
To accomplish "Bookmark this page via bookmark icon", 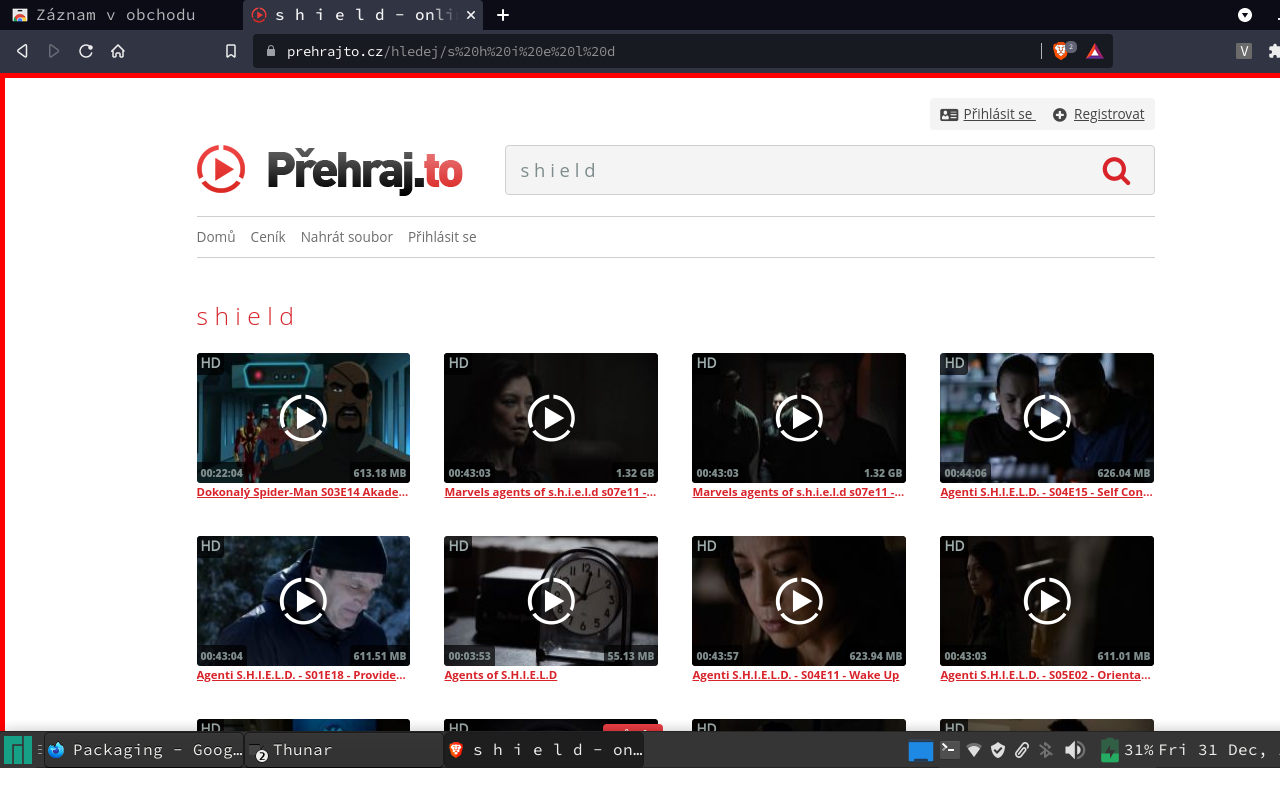I will click(231, 51).
